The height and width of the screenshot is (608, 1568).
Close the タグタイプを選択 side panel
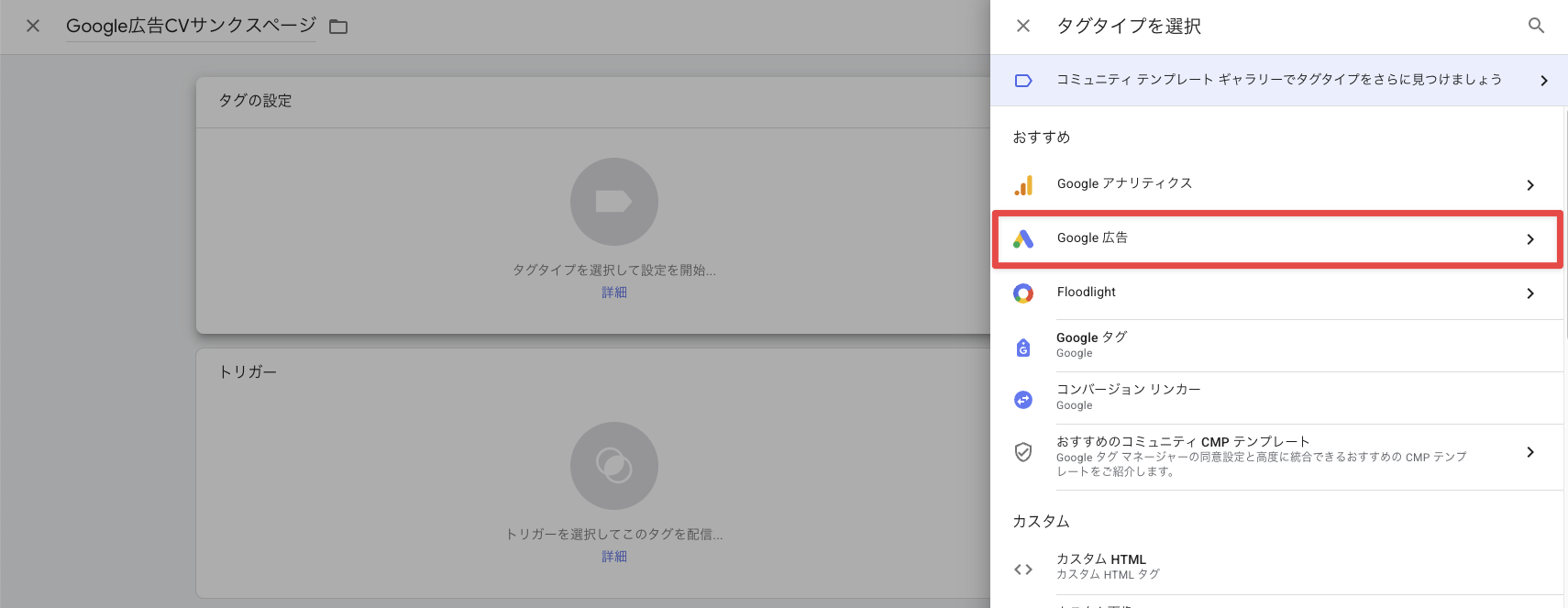(1023, 26)
